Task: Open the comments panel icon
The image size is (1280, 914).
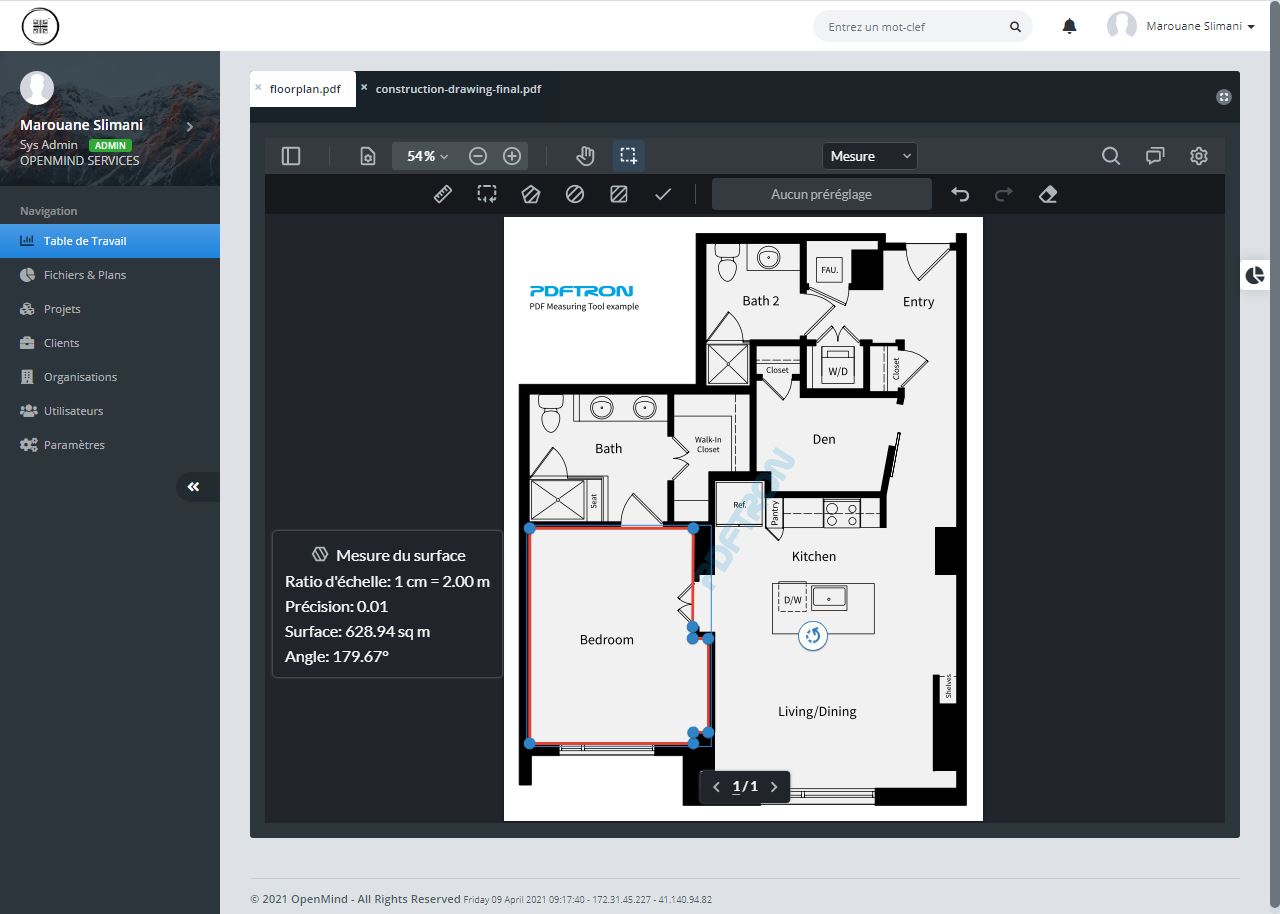Action: point(1155,156)
